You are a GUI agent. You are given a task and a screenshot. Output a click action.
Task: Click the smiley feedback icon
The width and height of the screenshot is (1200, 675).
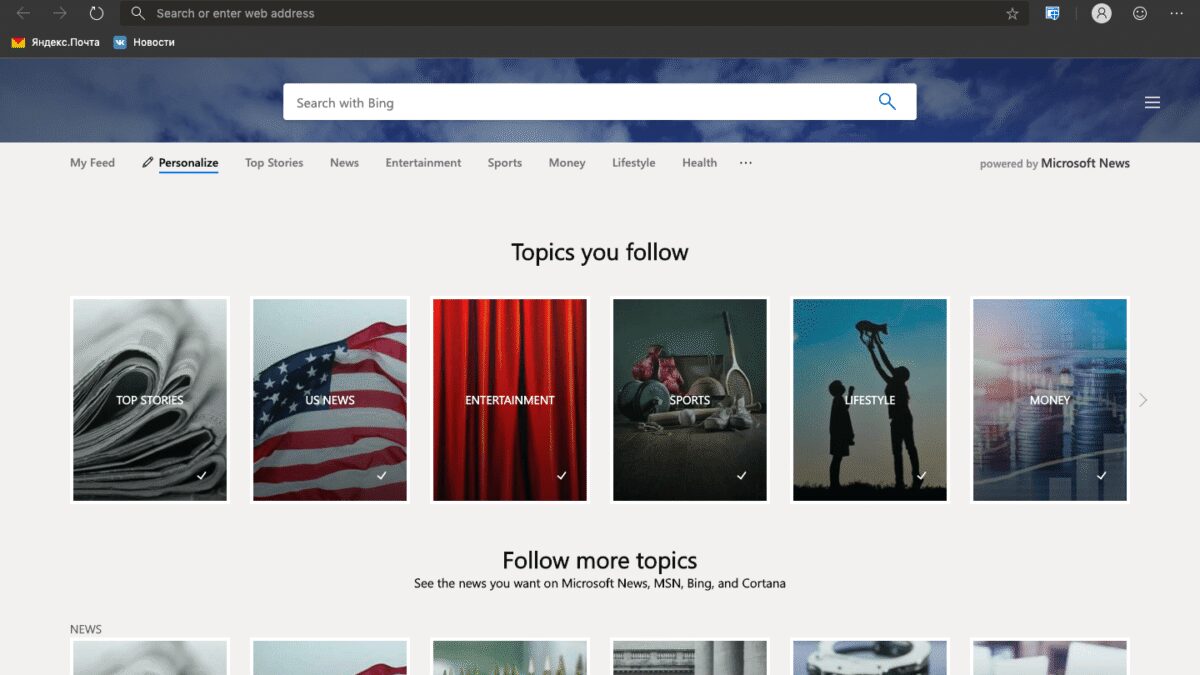[x=1140, y=13]
